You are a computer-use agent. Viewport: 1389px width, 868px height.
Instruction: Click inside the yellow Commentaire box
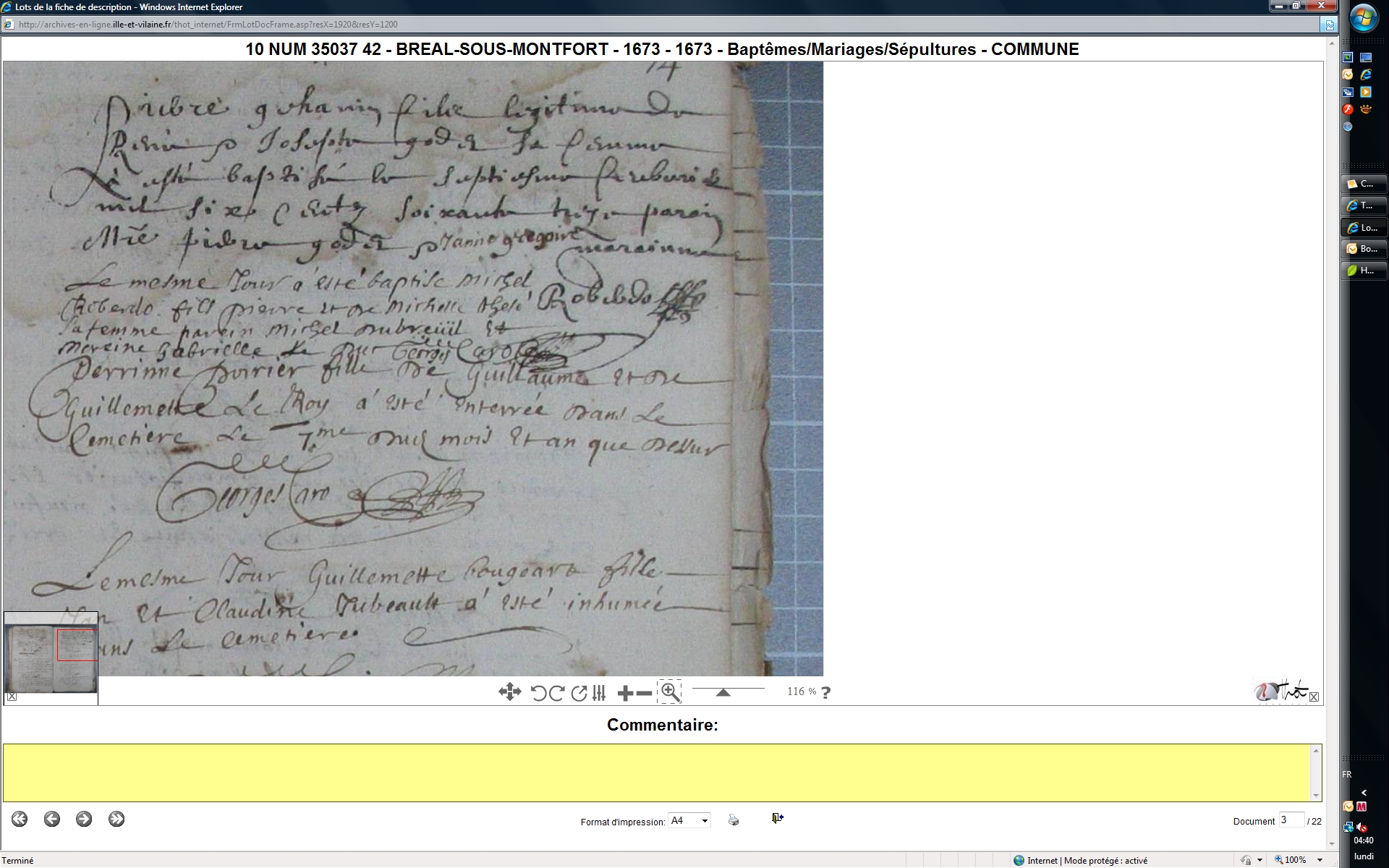tap(657, 773)
